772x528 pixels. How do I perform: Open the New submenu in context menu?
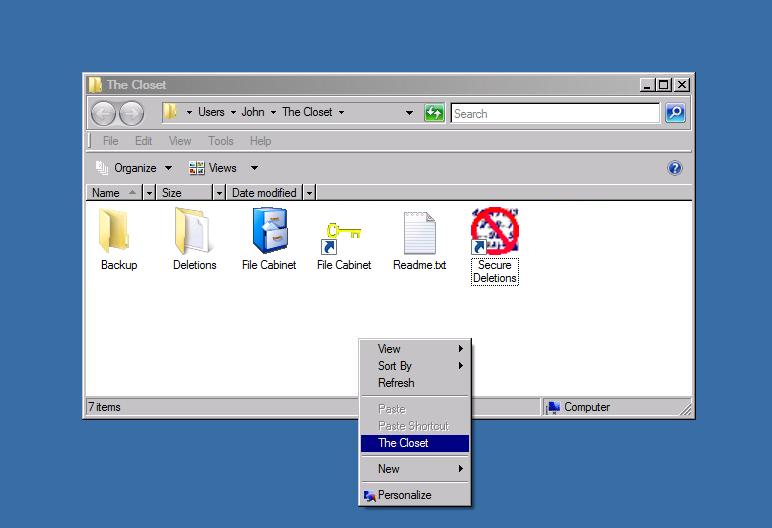pos(389,469)
